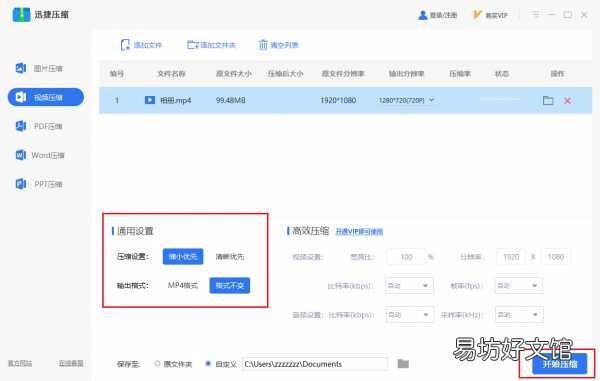
Task: Open frame rate (fps) dropdown
Action: pyautogui.click(x=518, y=285)
